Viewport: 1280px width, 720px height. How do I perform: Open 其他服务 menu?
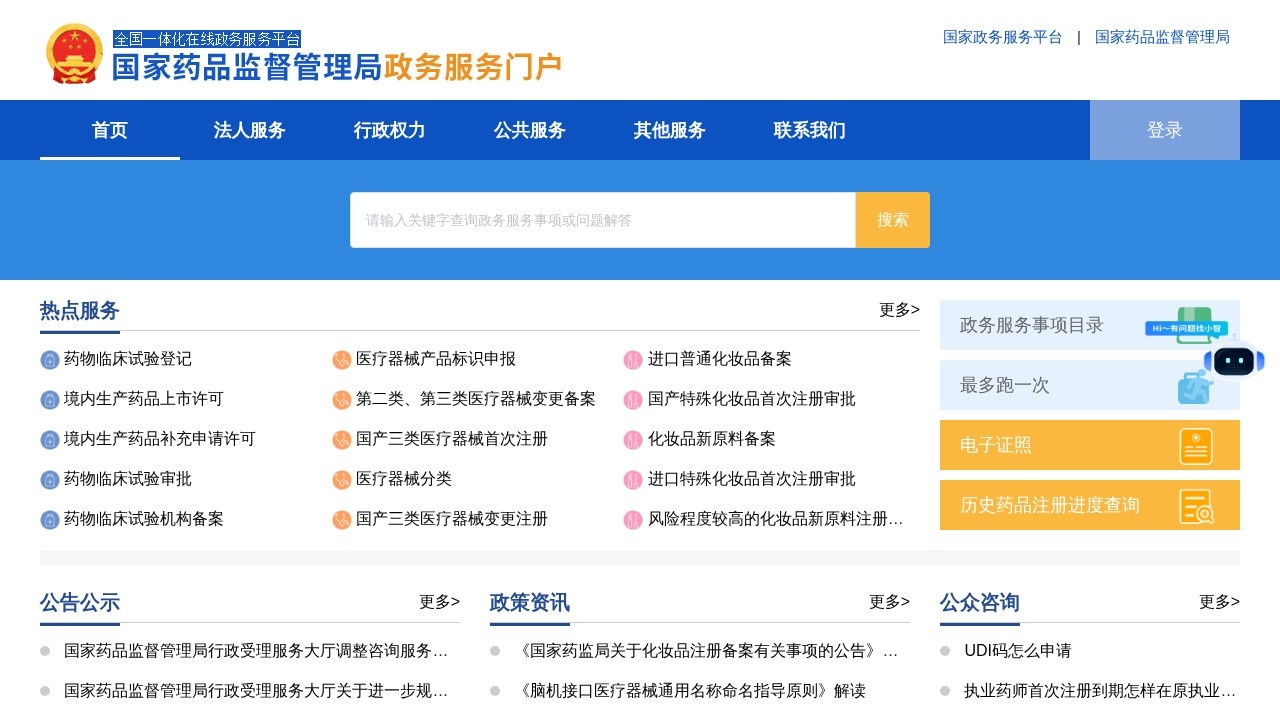pyautogui.click(x=670, y=130)
